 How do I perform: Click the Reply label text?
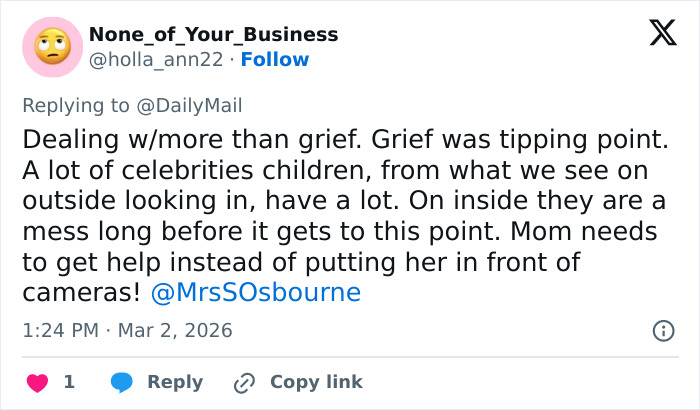pyautogui.click(x=175, y=382)
